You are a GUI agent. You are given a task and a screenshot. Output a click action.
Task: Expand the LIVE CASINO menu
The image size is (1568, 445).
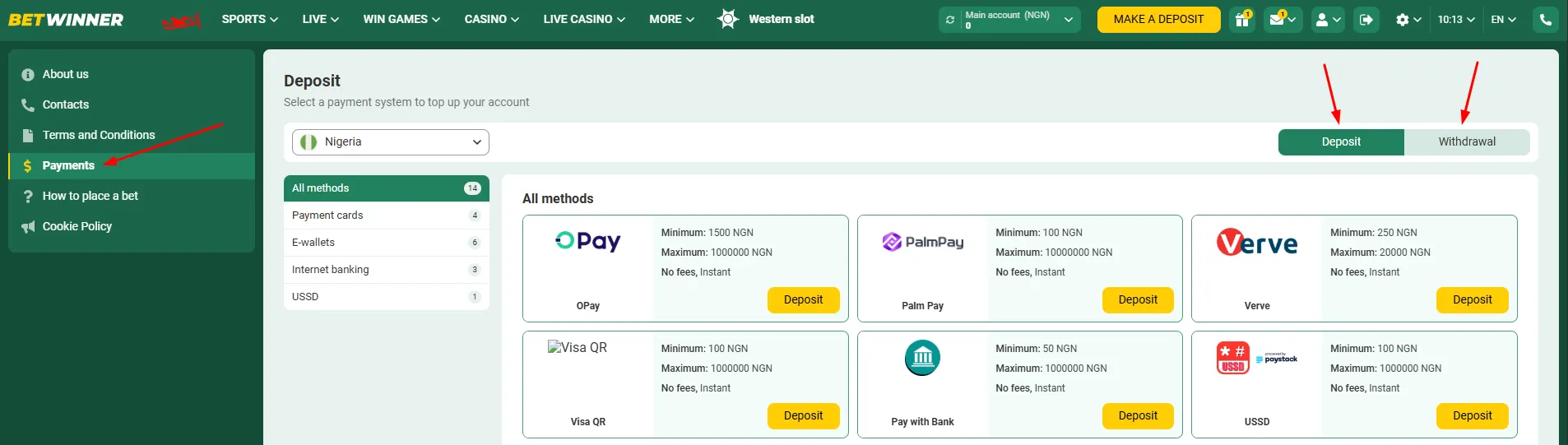(x=584, y=19)
